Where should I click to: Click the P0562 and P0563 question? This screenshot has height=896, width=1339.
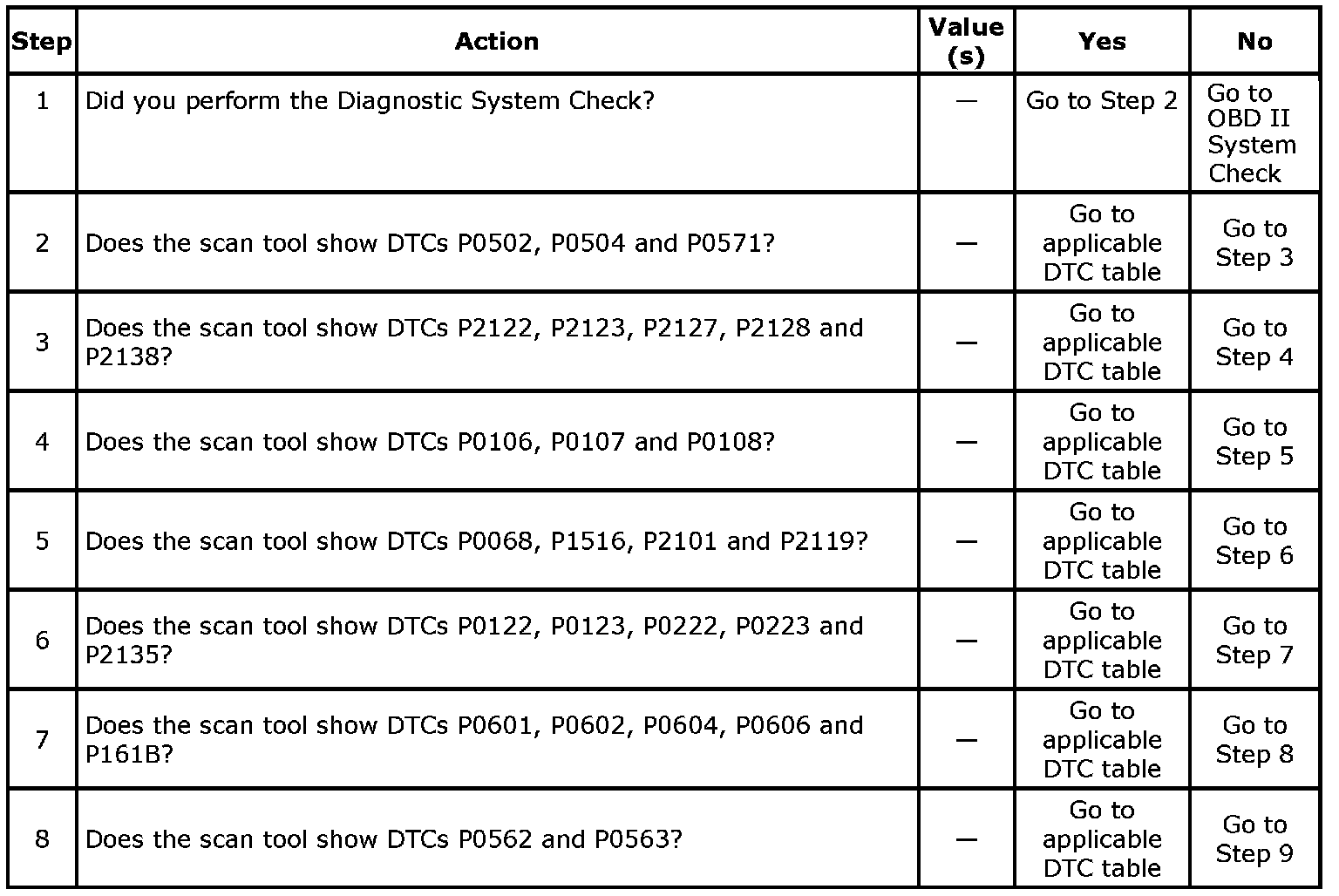click(384, 839)
